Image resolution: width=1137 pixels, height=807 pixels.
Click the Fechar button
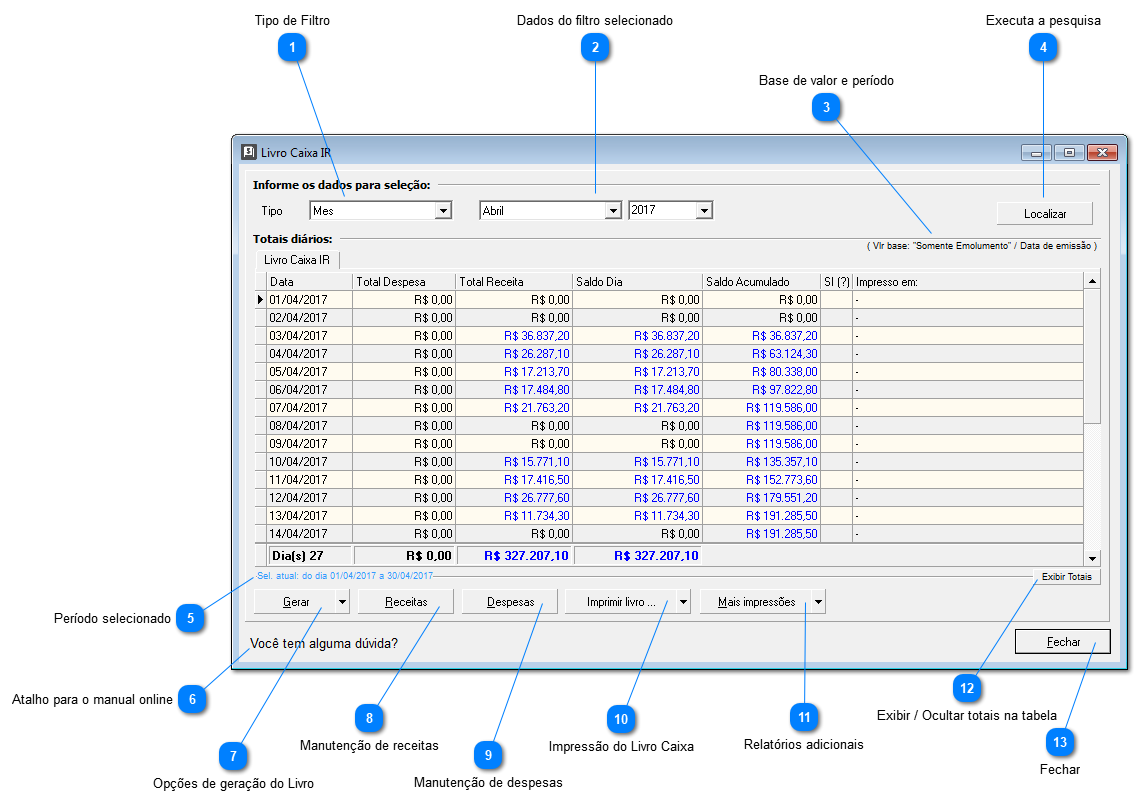pos(1063,642)
